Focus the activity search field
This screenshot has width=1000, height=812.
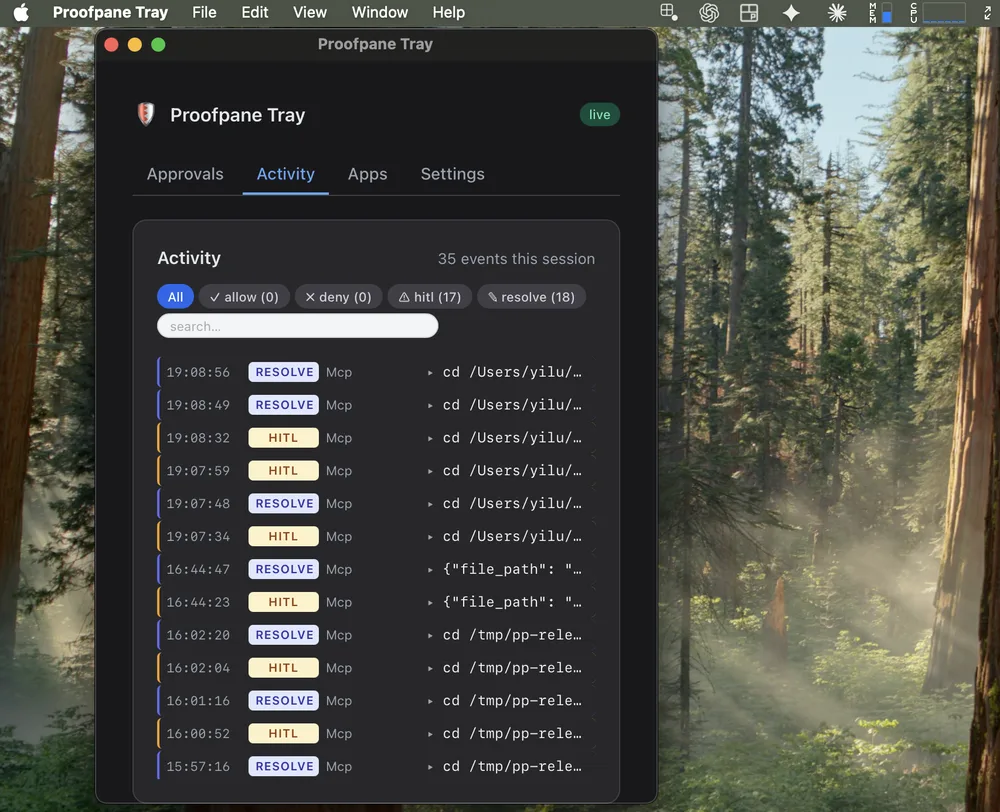click(x=297, y=326)
